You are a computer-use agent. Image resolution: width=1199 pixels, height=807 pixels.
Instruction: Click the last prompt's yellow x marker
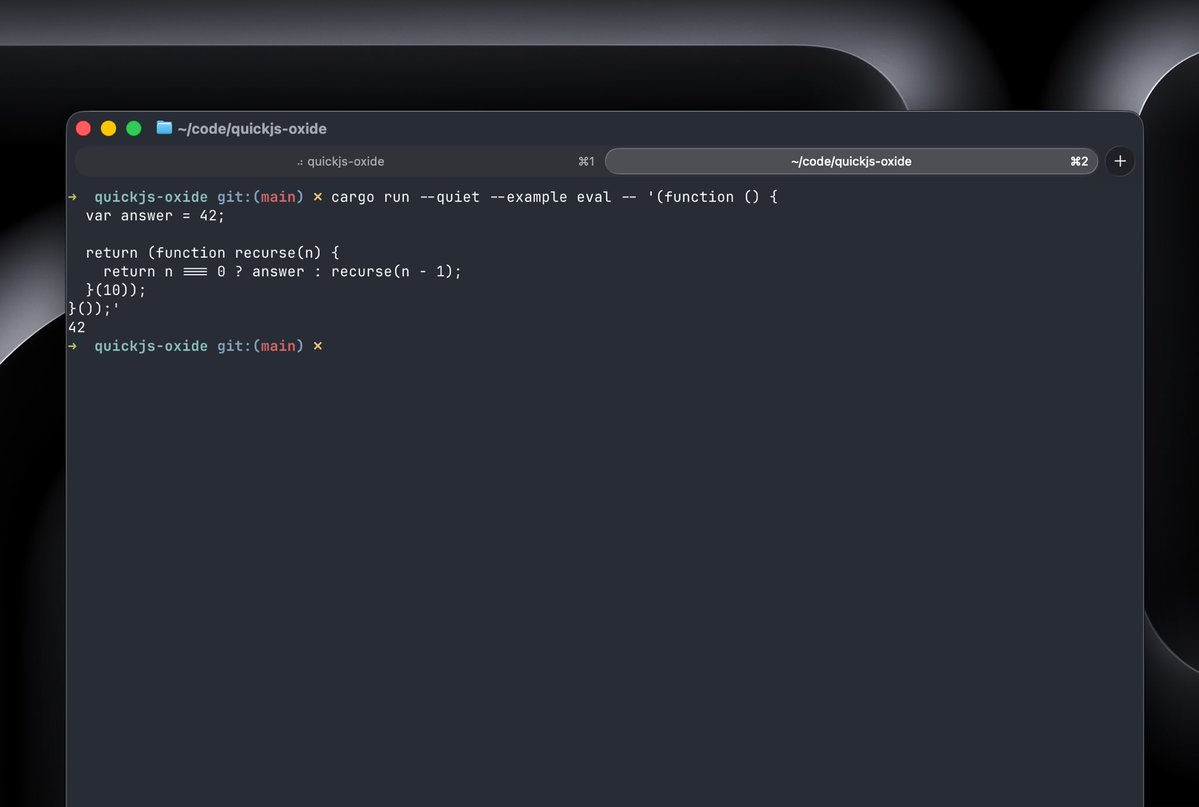pyautogui.click(x=317, y=347)
